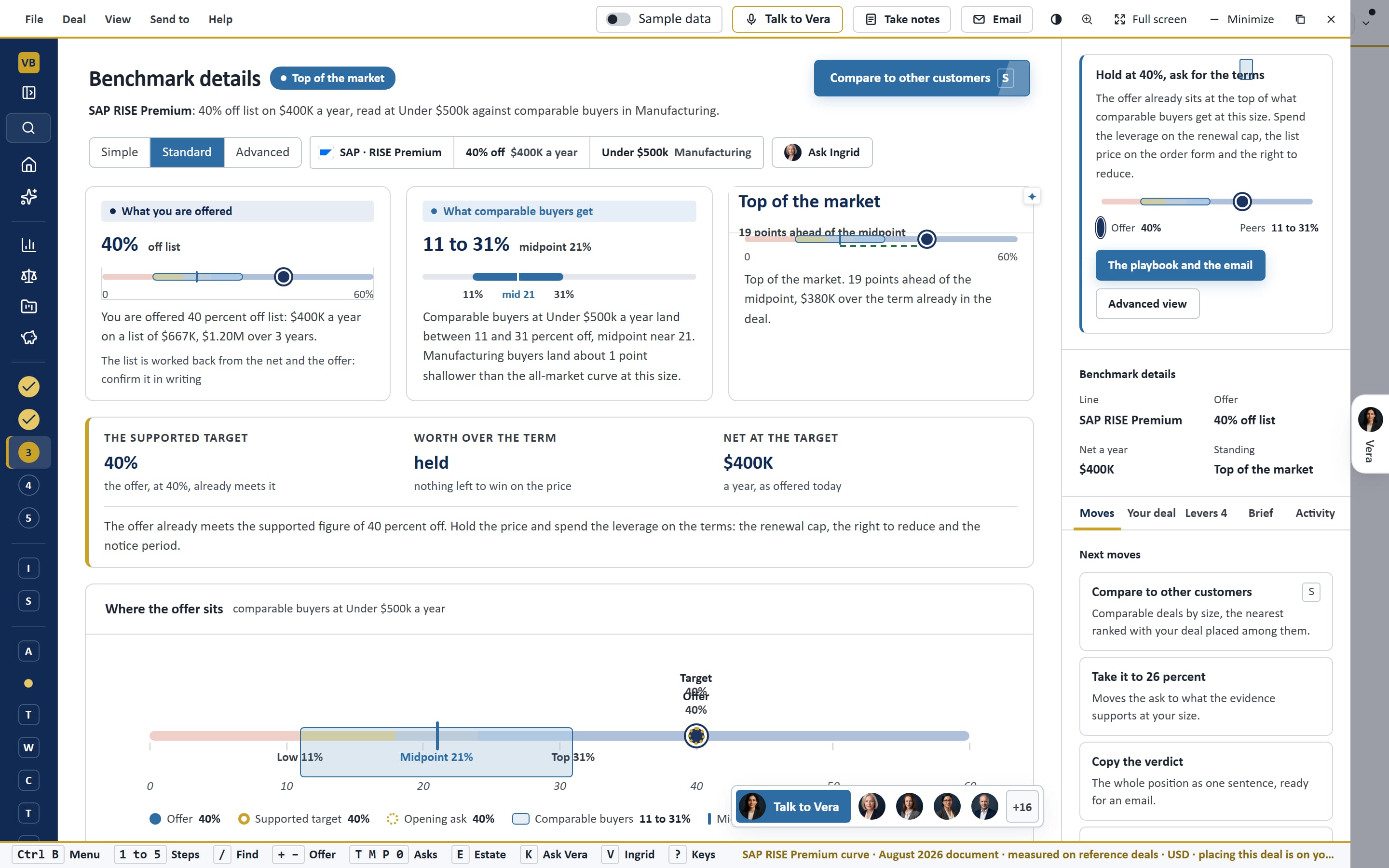
Task: Open the Copy the verdict move card
Action: pyautogui.click(x=1205, y=781)
